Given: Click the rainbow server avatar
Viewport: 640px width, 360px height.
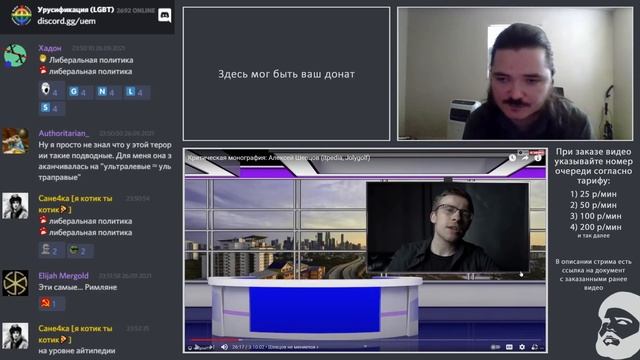Looking at the screenshot, I should (x=21, y=16).
